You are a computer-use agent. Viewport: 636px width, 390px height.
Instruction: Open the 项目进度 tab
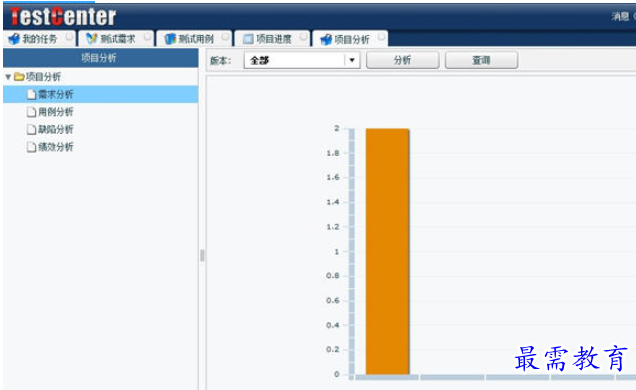tap(272, 39)
